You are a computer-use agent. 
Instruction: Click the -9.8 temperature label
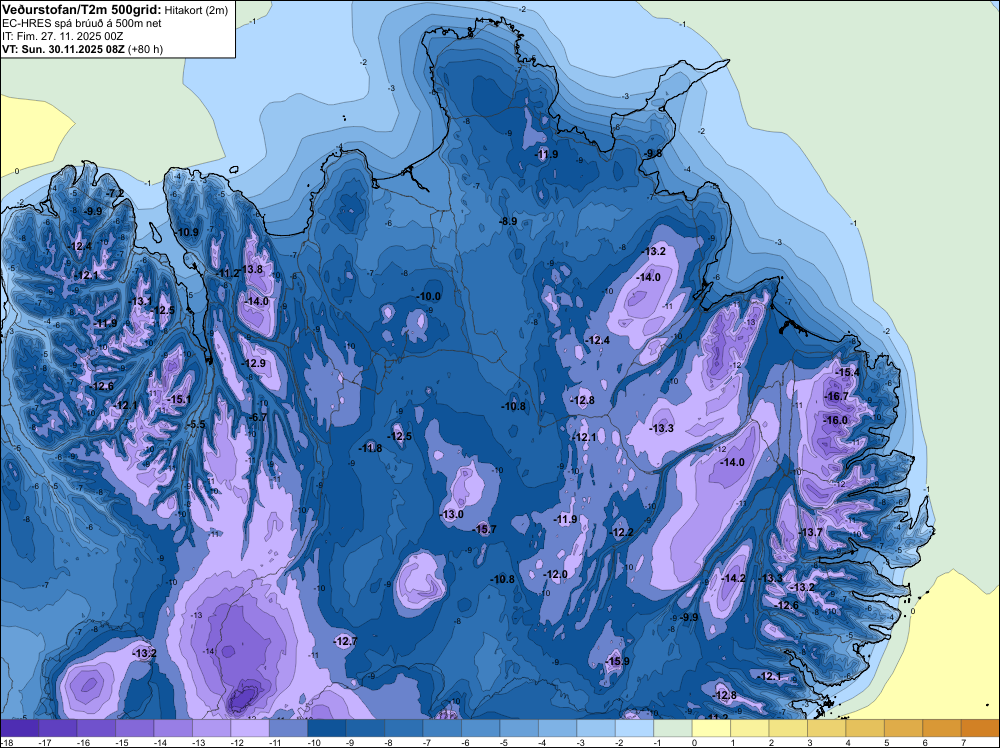click(652, 153)
